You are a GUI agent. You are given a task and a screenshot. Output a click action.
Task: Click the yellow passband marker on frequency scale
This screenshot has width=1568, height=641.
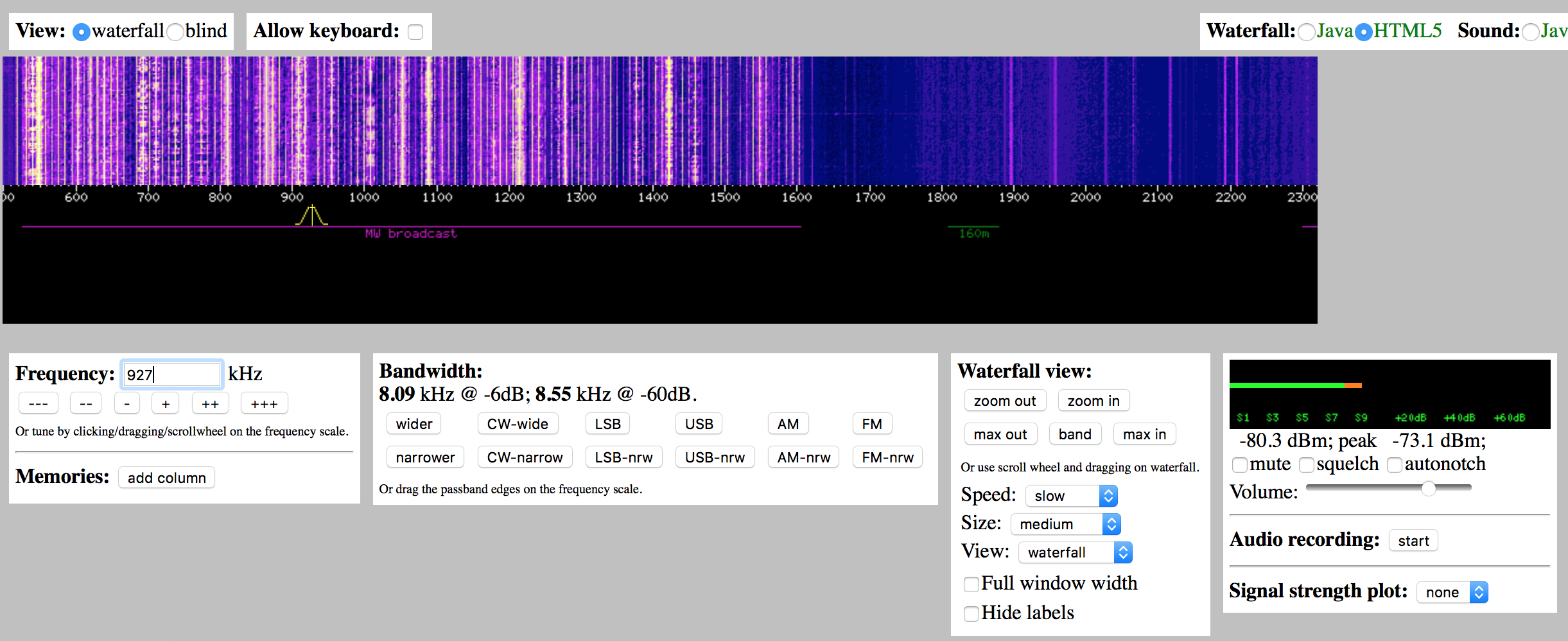312,216
